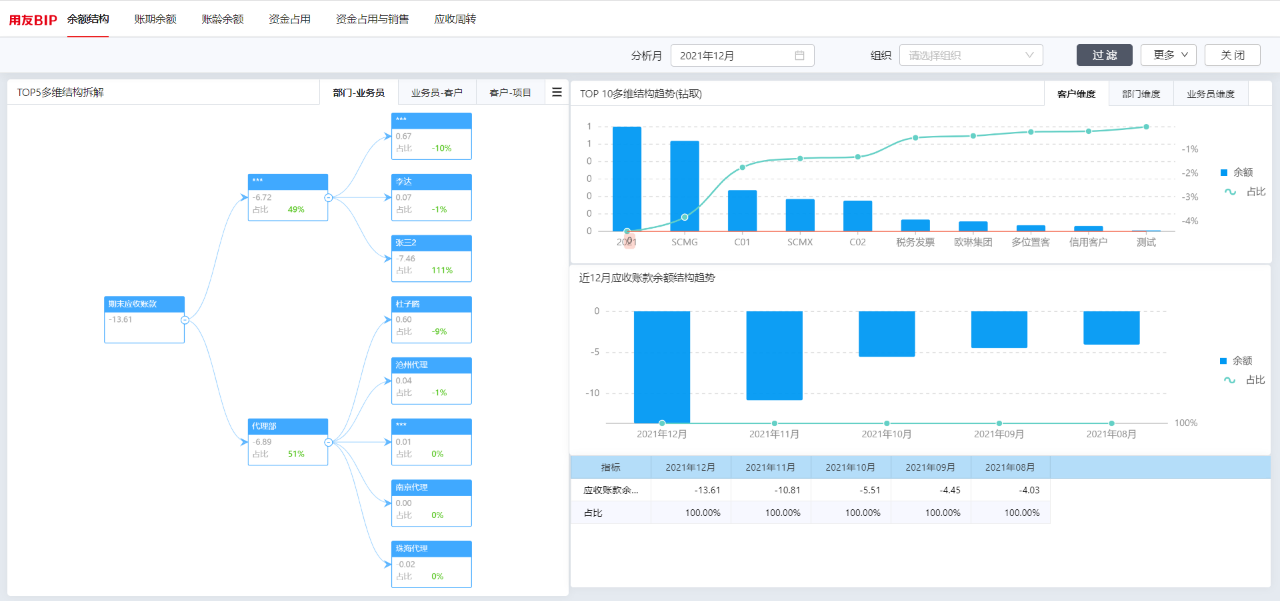Open the 更多 dropdown button

pos(1168,56)
